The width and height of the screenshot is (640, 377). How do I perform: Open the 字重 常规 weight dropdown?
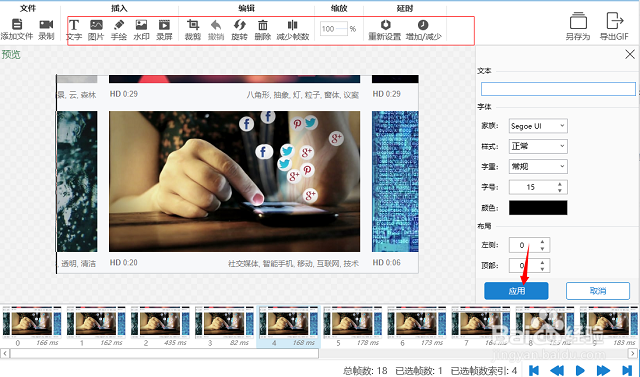point(538,166)
